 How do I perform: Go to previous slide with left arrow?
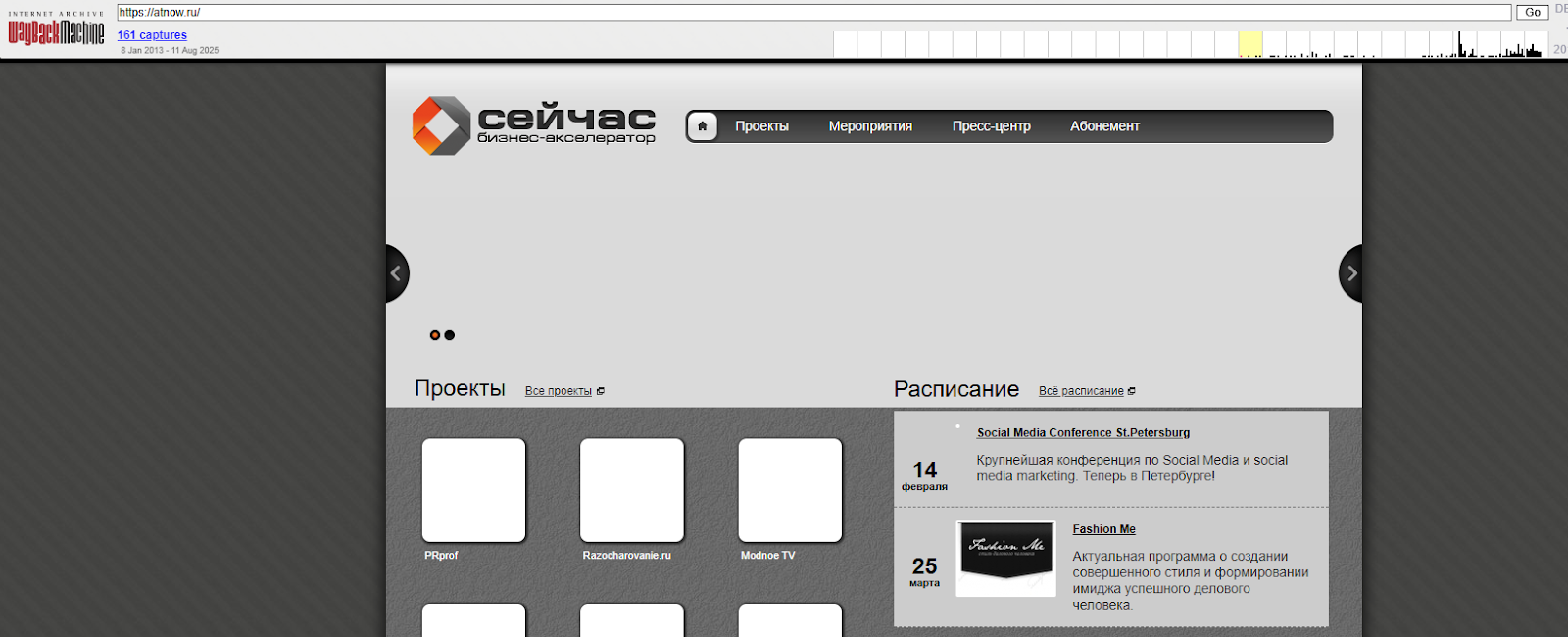click(x=396, y=273)
